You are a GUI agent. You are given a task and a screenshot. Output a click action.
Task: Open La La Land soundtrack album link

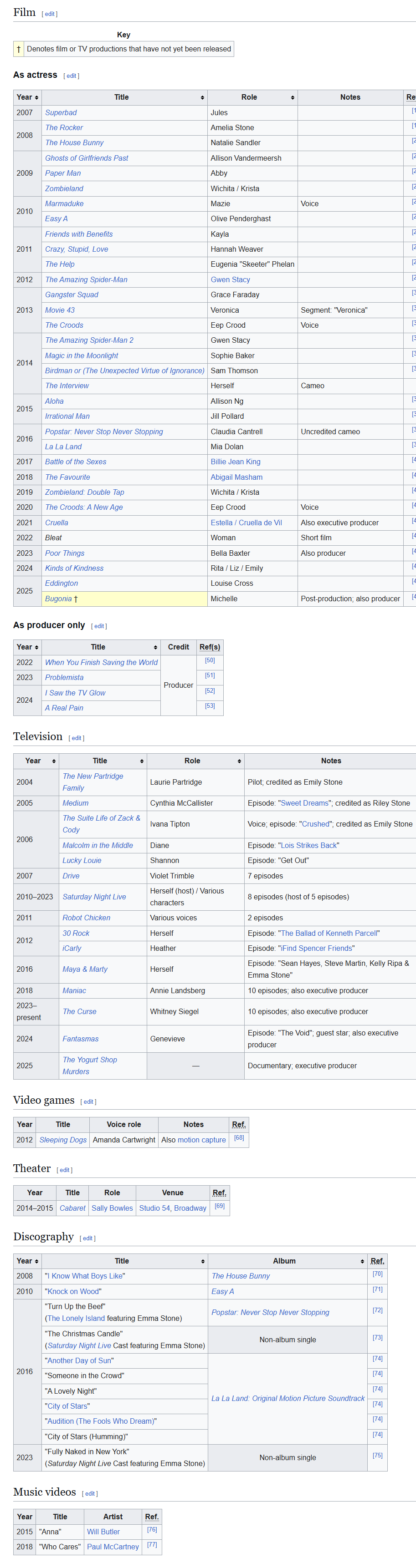click(288, 1399)
